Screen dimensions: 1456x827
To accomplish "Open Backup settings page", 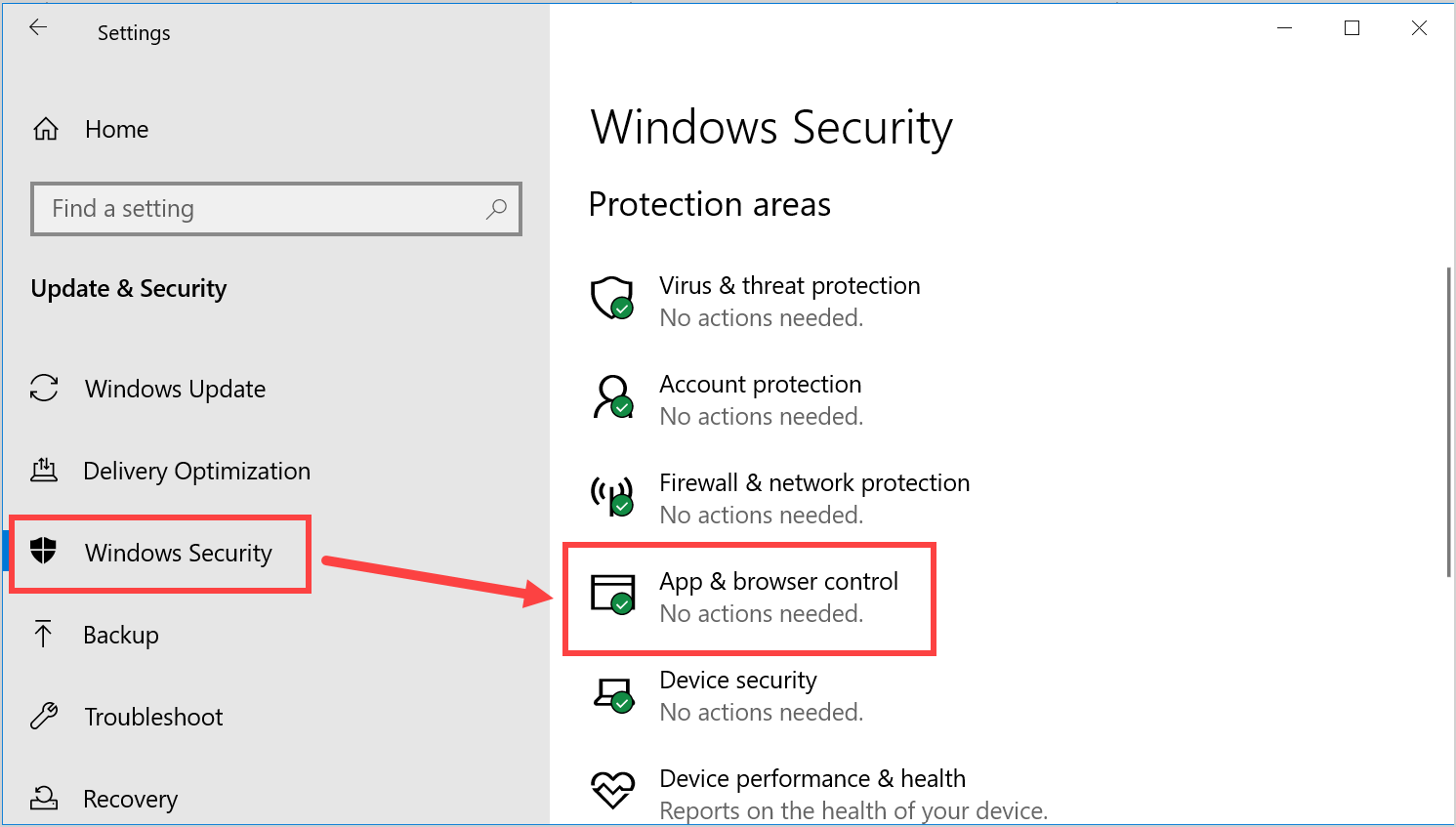I will tap(121, 635).
